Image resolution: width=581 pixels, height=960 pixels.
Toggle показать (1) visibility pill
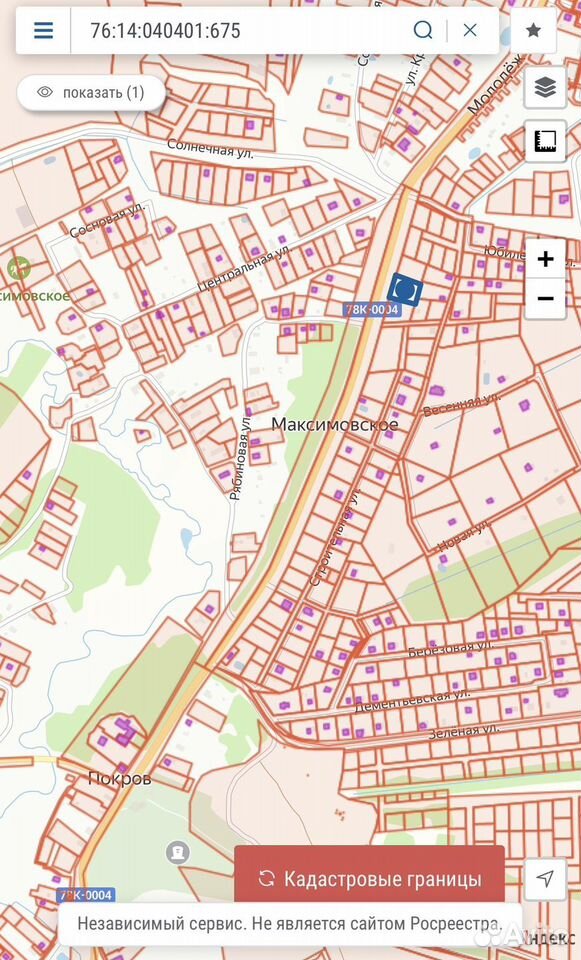tap(91, 92)
